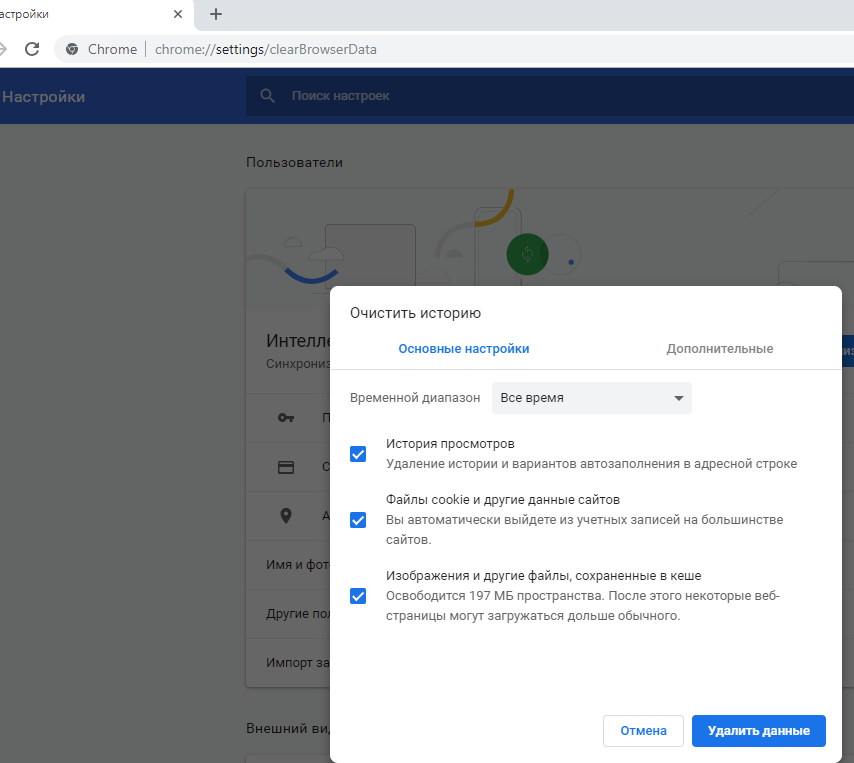
Task: Click the location pin addresses icon
Action: pos(286,516)
